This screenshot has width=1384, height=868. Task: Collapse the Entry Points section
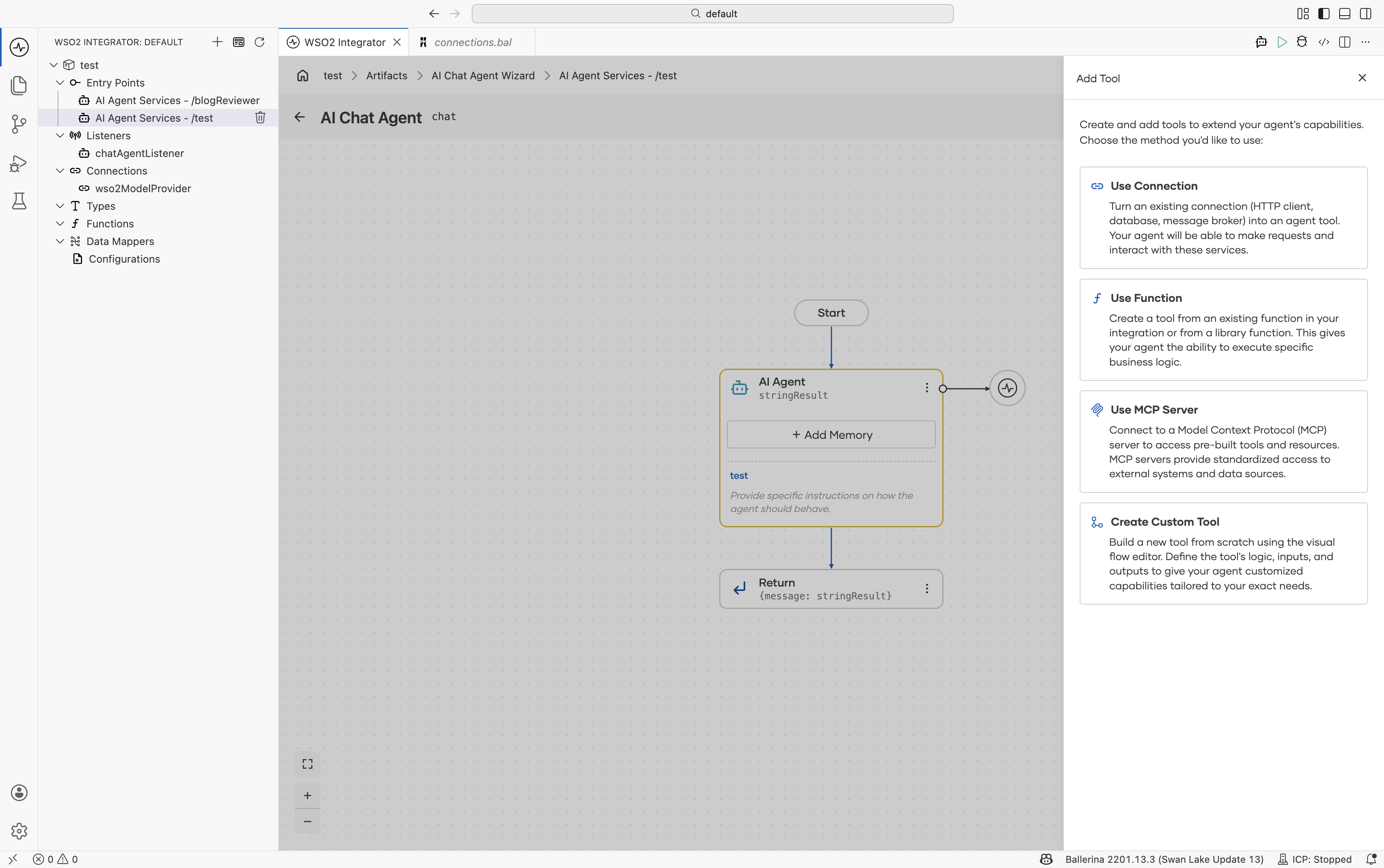pos(60,82)
